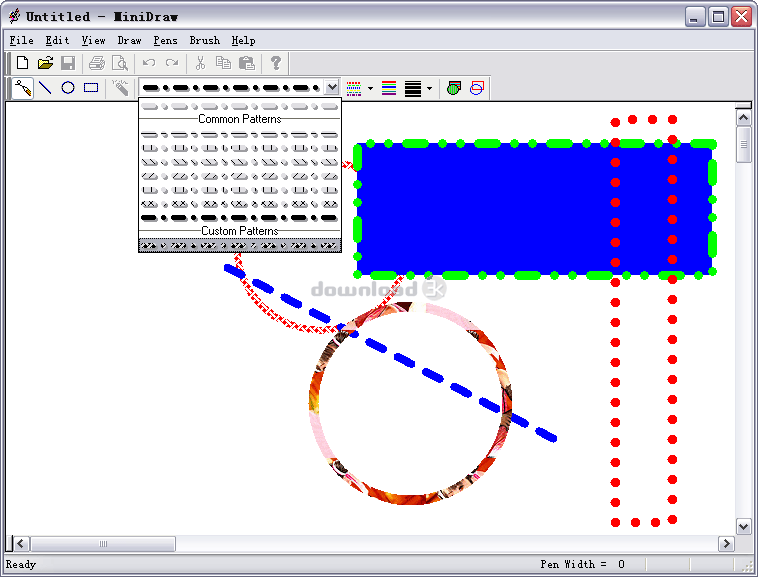Toggle the freehand pen tool

tap(22, 88)
